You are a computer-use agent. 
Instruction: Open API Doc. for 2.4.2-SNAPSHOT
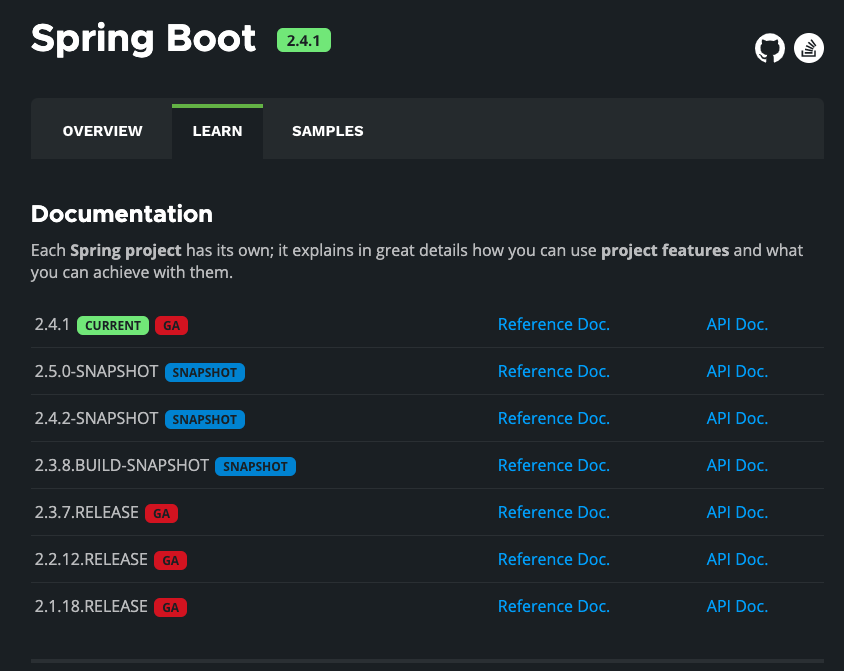click(x=737, y=418)
